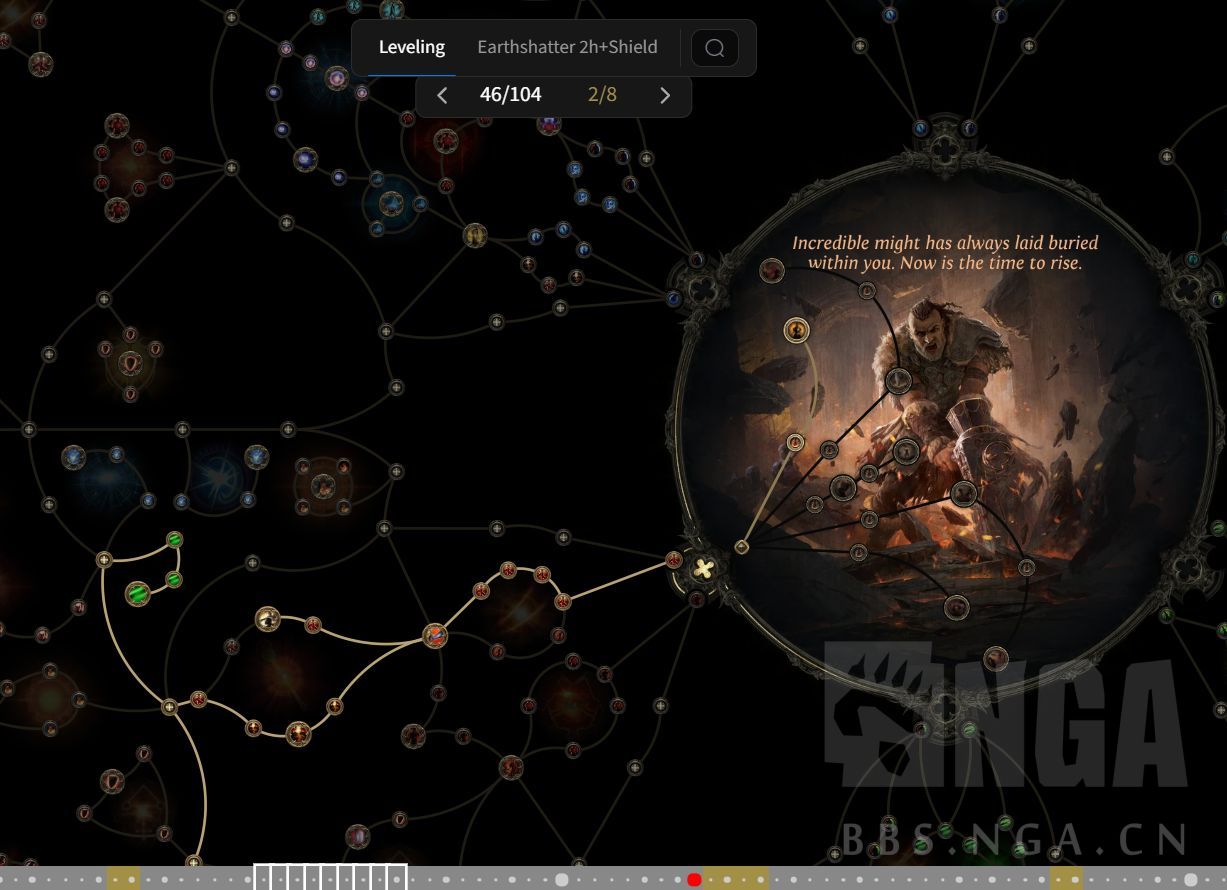Image resolution: width=1227 pixels, height=890 pixels.
Task: Select the yellow notable node below the Earthshatter tab area
Action: tap(475, 235)
